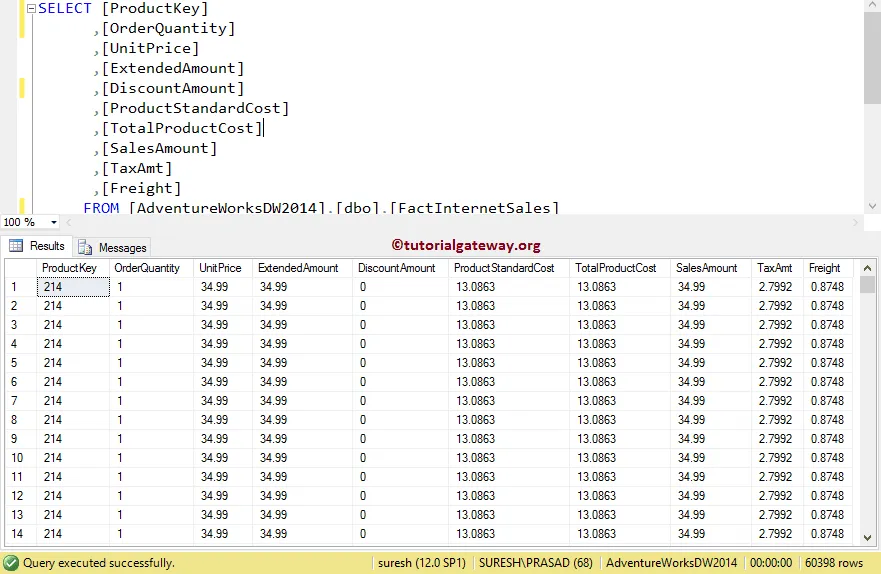Click 'Query executed successfully.' status message
This screenshot has width=881, height=574.
(99, 563)
